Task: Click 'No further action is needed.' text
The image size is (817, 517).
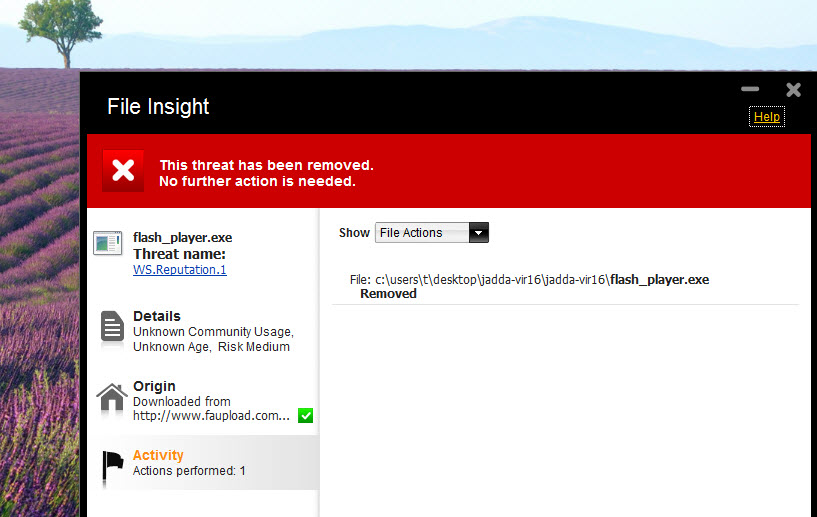Action: point(257,181)
